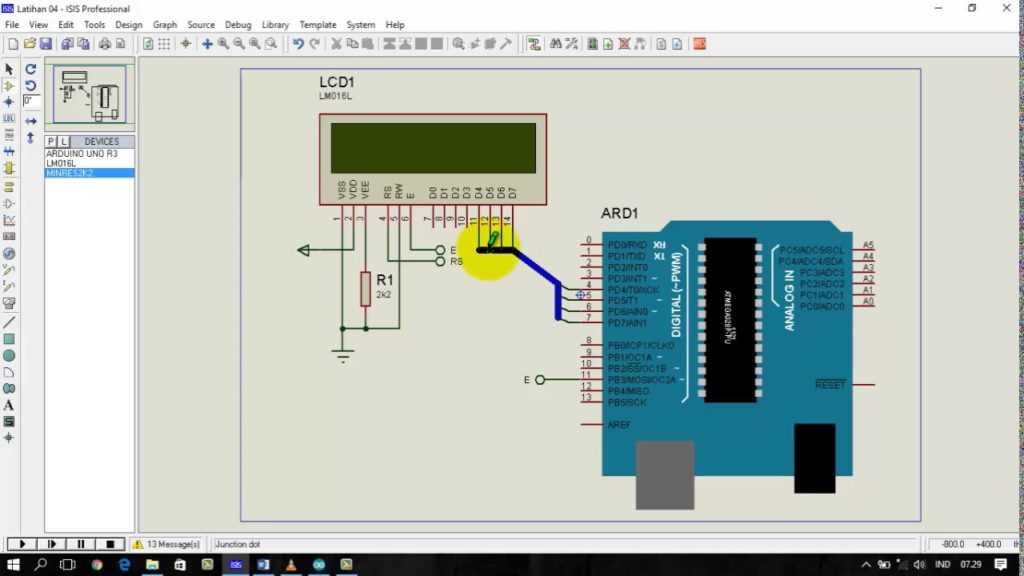Open the Virtual Instruments mode tool
The height and width of the screenshot is (576, 1024).
[x=9, y=303]
